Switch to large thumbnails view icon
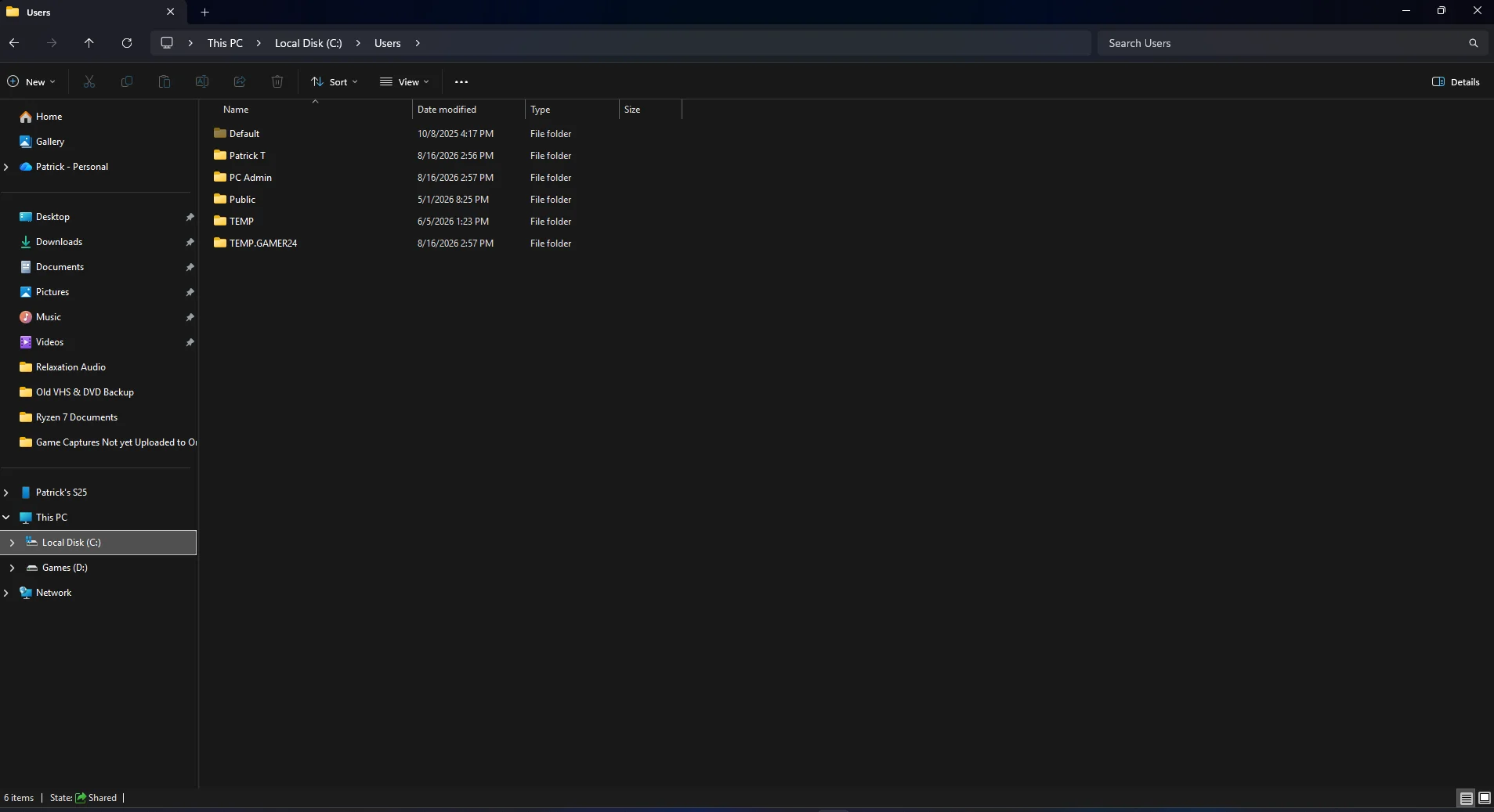The image size is (1494, 812). click(x=1484, y=798)
